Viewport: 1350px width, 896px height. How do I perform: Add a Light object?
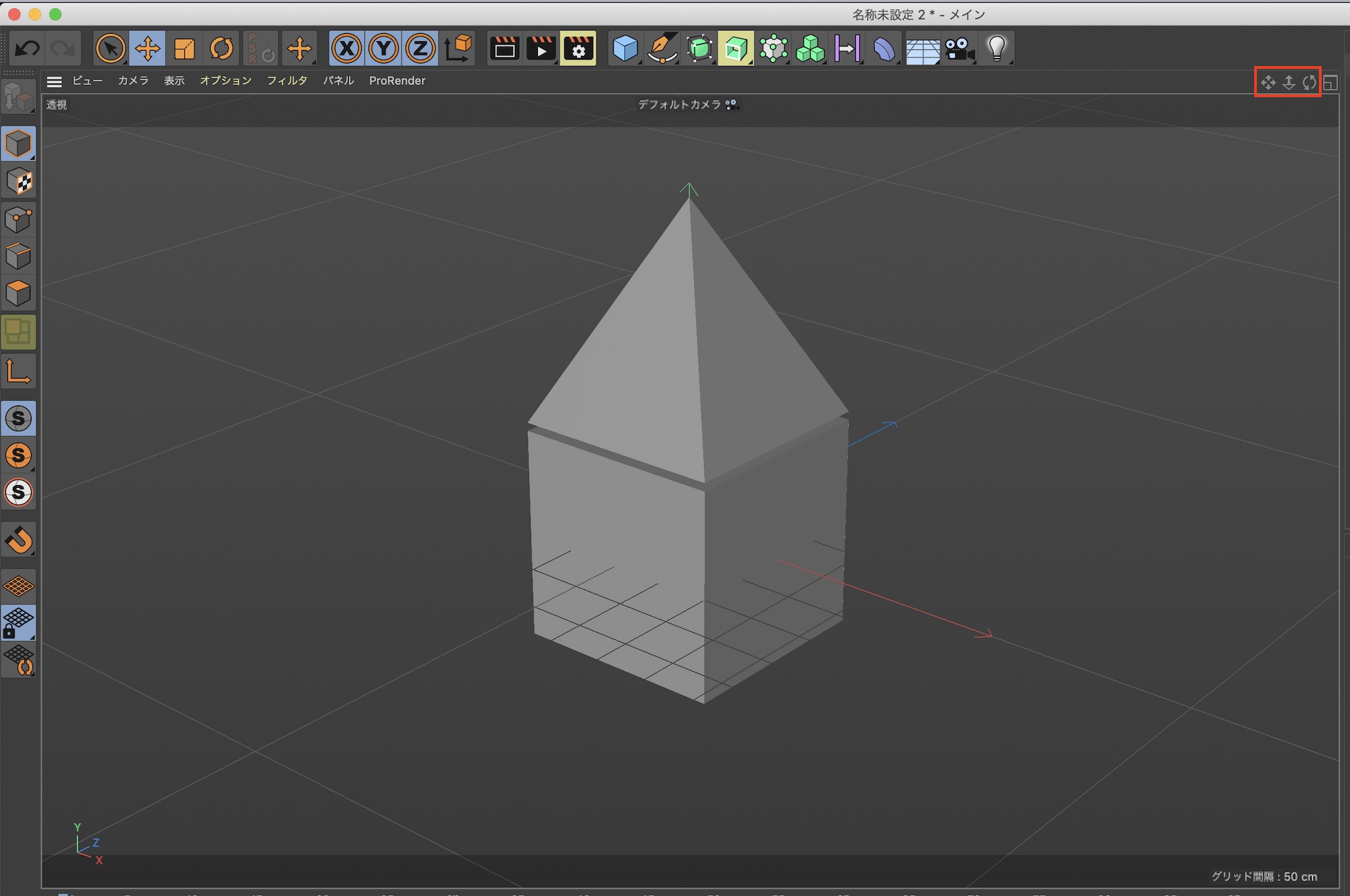pyautogui.click(x=996, y=49)
